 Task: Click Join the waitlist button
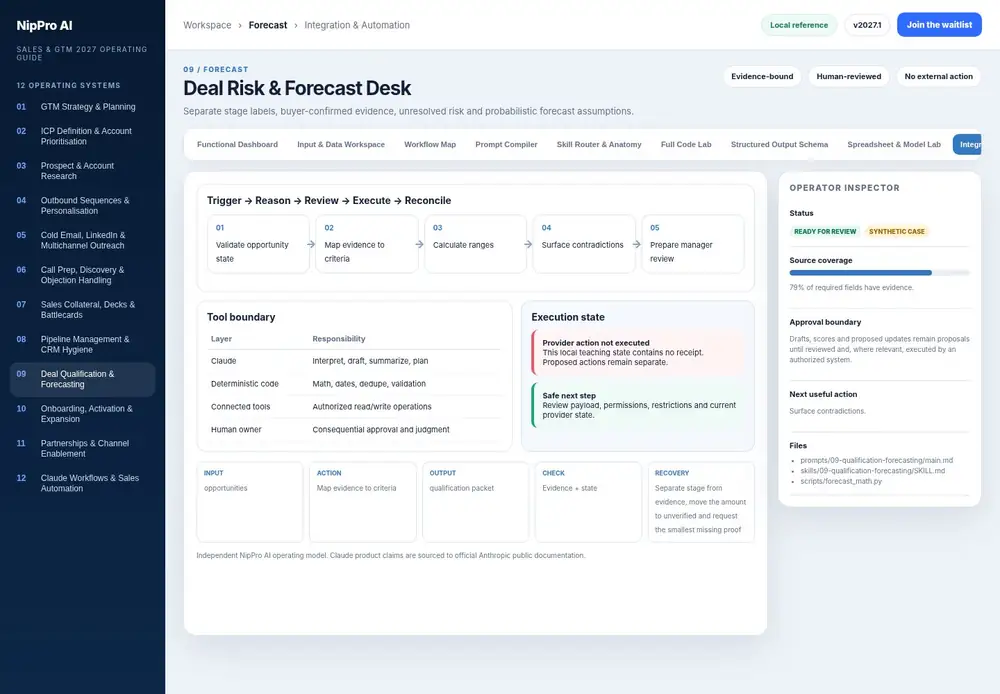pos(939,25)
